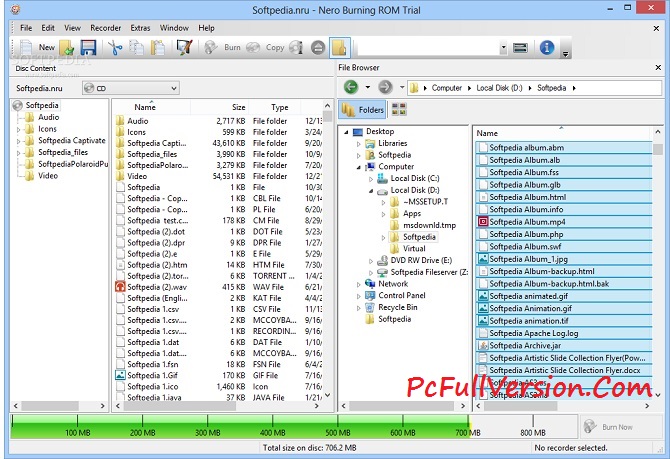The image size is (670, 459).
Task: Open the File menu
Action: (26, 28)
